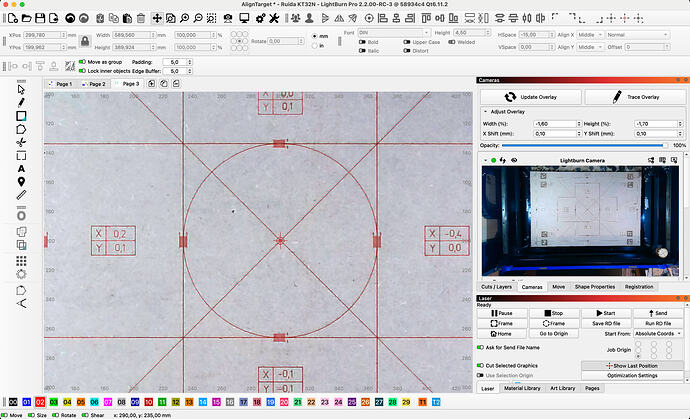Click the Overlay Width (%) stepper arrows

(579, 124)
